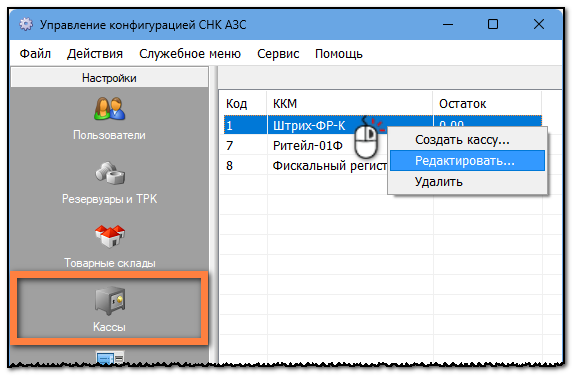Image resolution: width=572 pixels, height=380 pixels.
Task: Open the Файл menu
Action: 35,54
